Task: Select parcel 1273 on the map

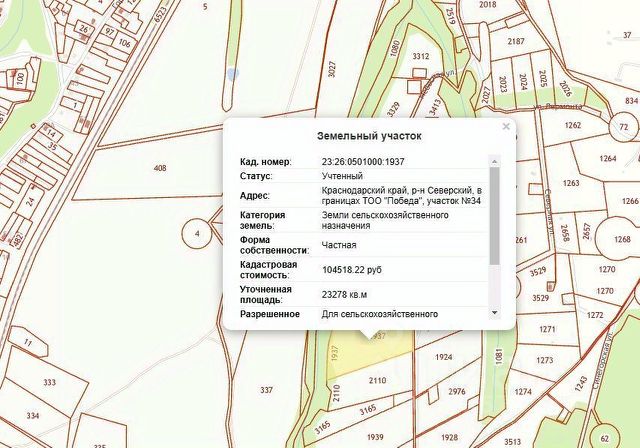Action: click(x=545, y=360)
